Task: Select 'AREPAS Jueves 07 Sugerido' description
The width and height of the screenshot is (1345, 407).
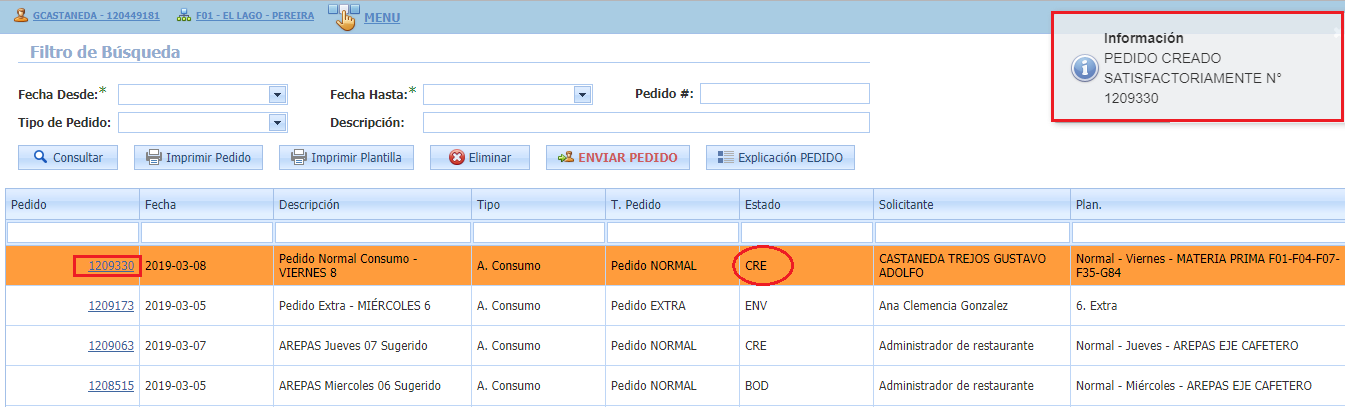Action: 353,345
